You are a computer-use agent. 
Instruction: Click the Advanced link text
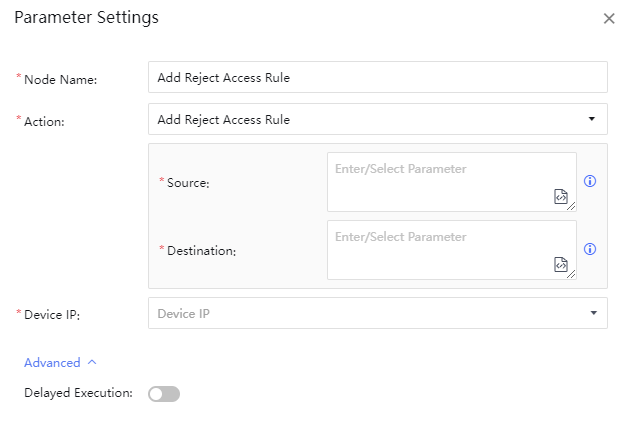(x=52, y=363)
